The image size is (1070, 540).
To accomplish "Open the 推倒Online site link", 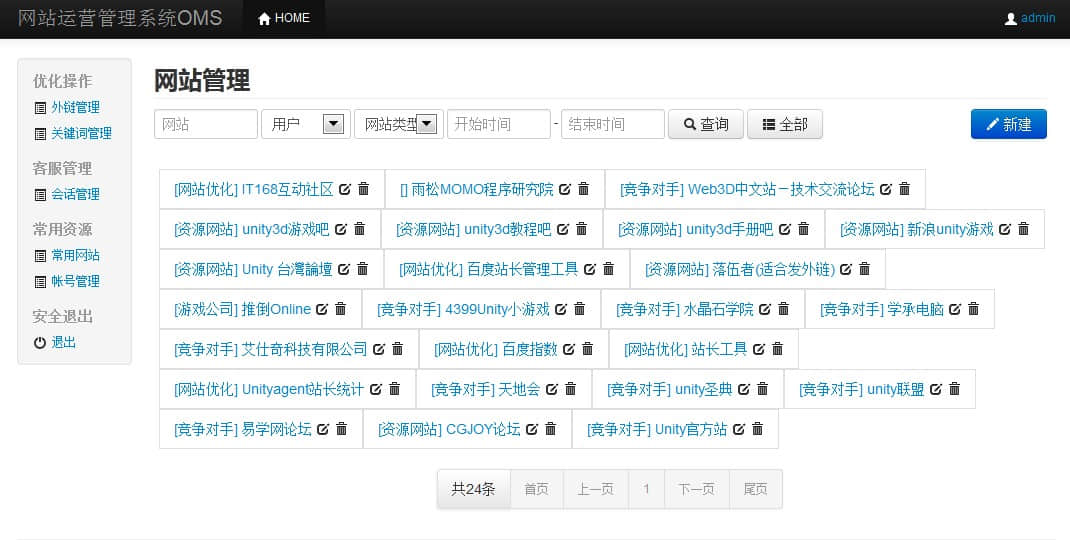I will click(x=242, y=309).
